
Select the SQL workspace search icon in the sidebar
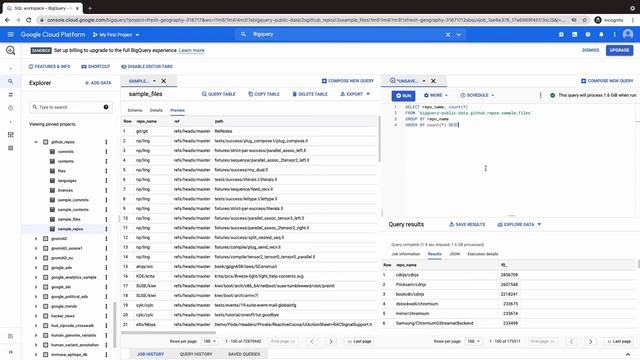11,81
